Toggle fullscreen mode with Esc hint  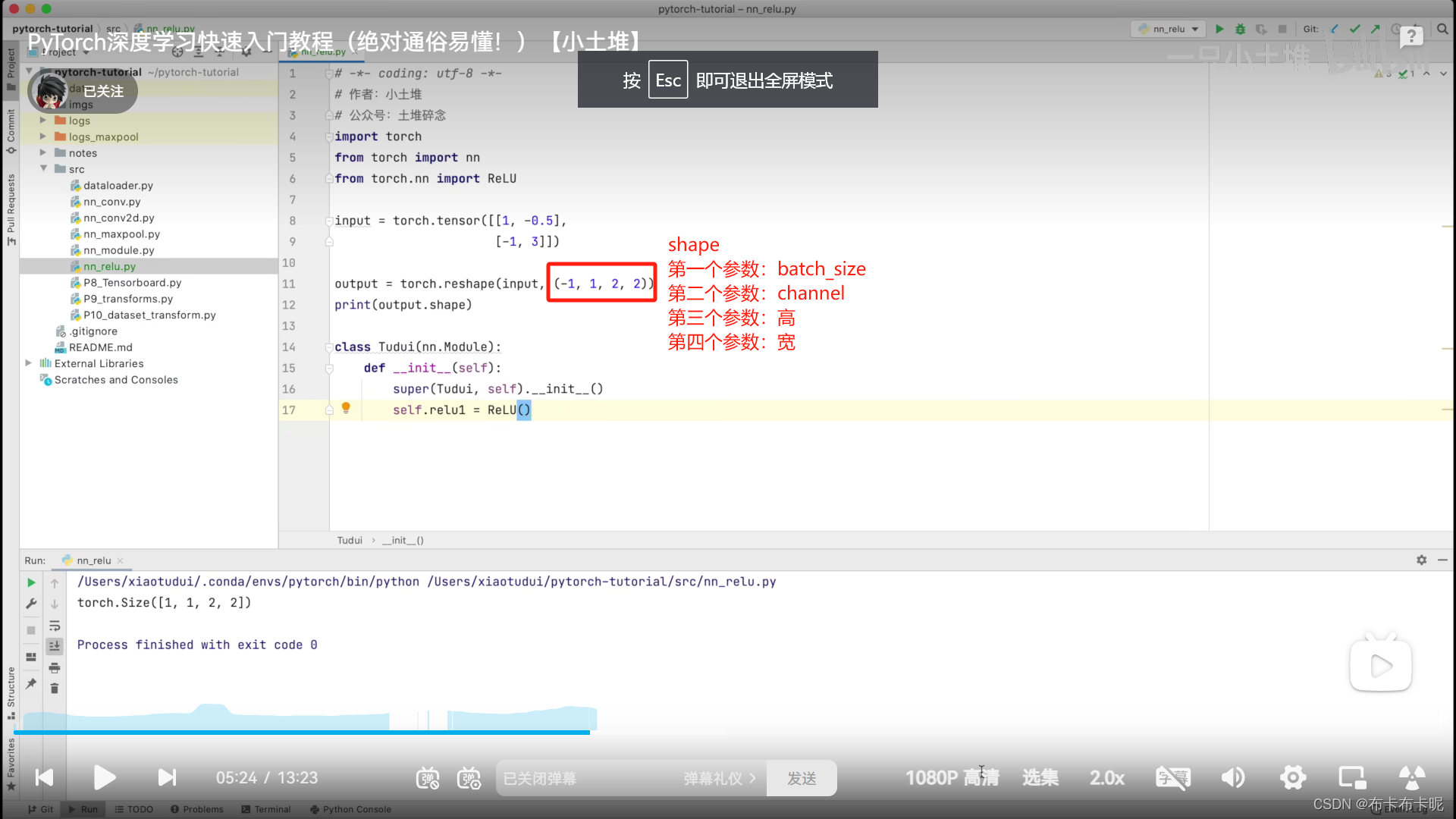[x=727, y=80]
